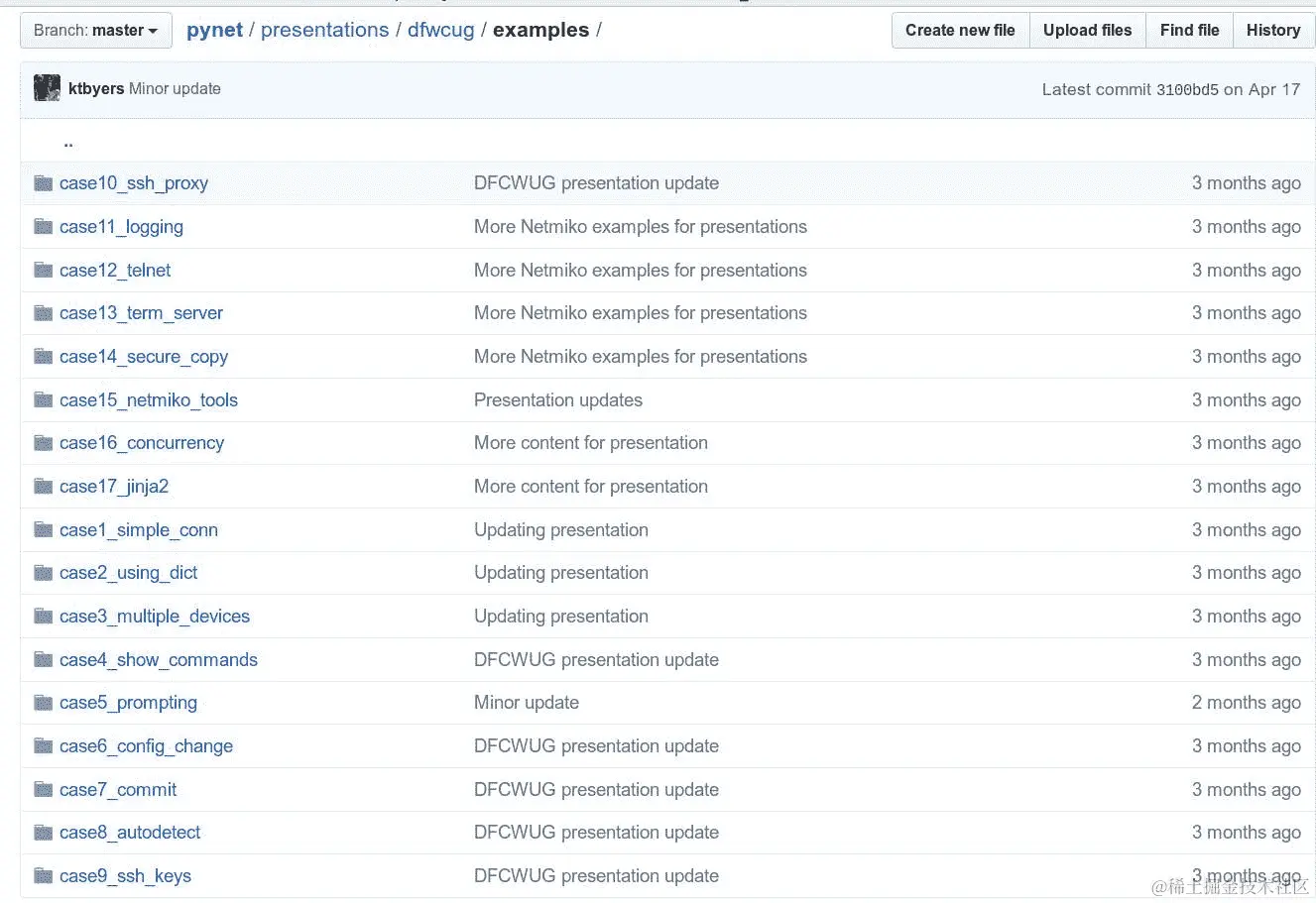This screenshot has width=1316, height=903.
Task: Click the Create new file button
Action: tap(960, 30)
